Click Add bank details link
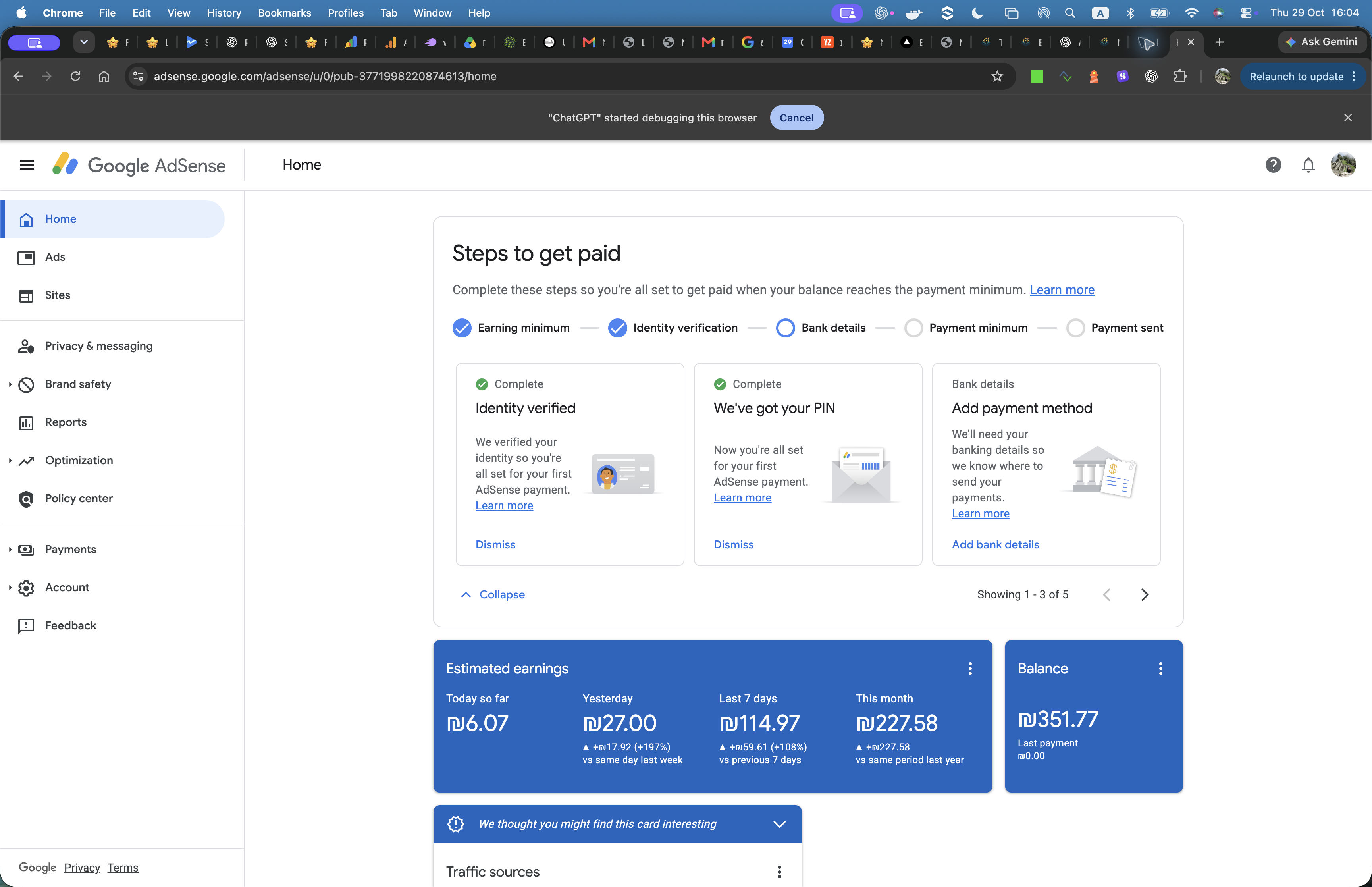 996,544
